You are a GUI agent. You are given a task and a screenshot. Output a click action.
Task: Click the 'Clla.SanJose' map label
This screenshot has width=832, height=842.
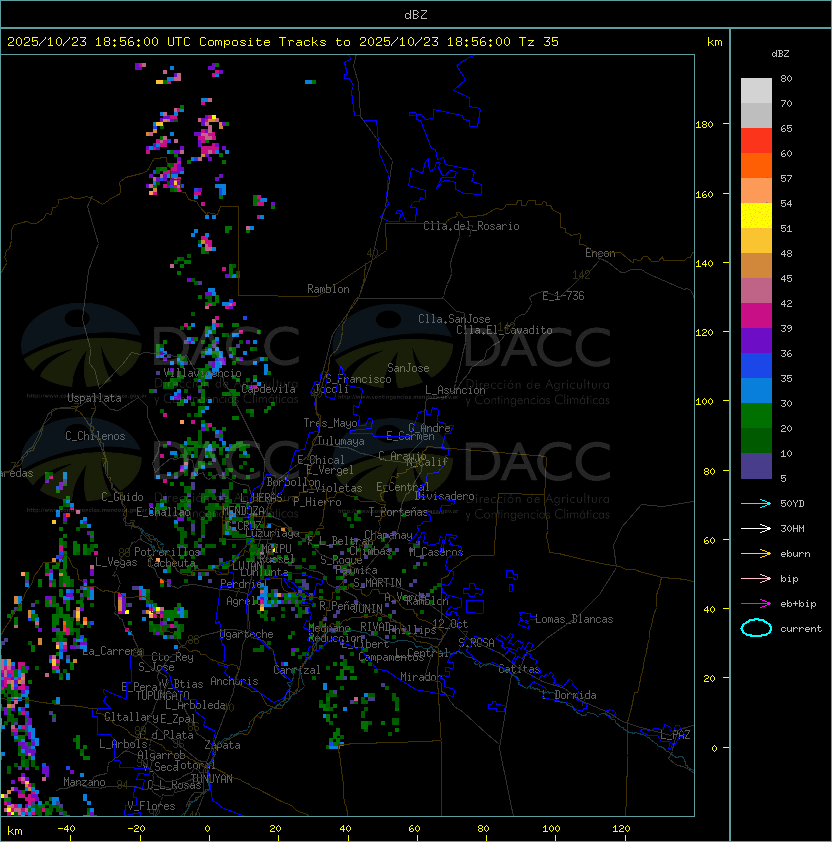454,319
